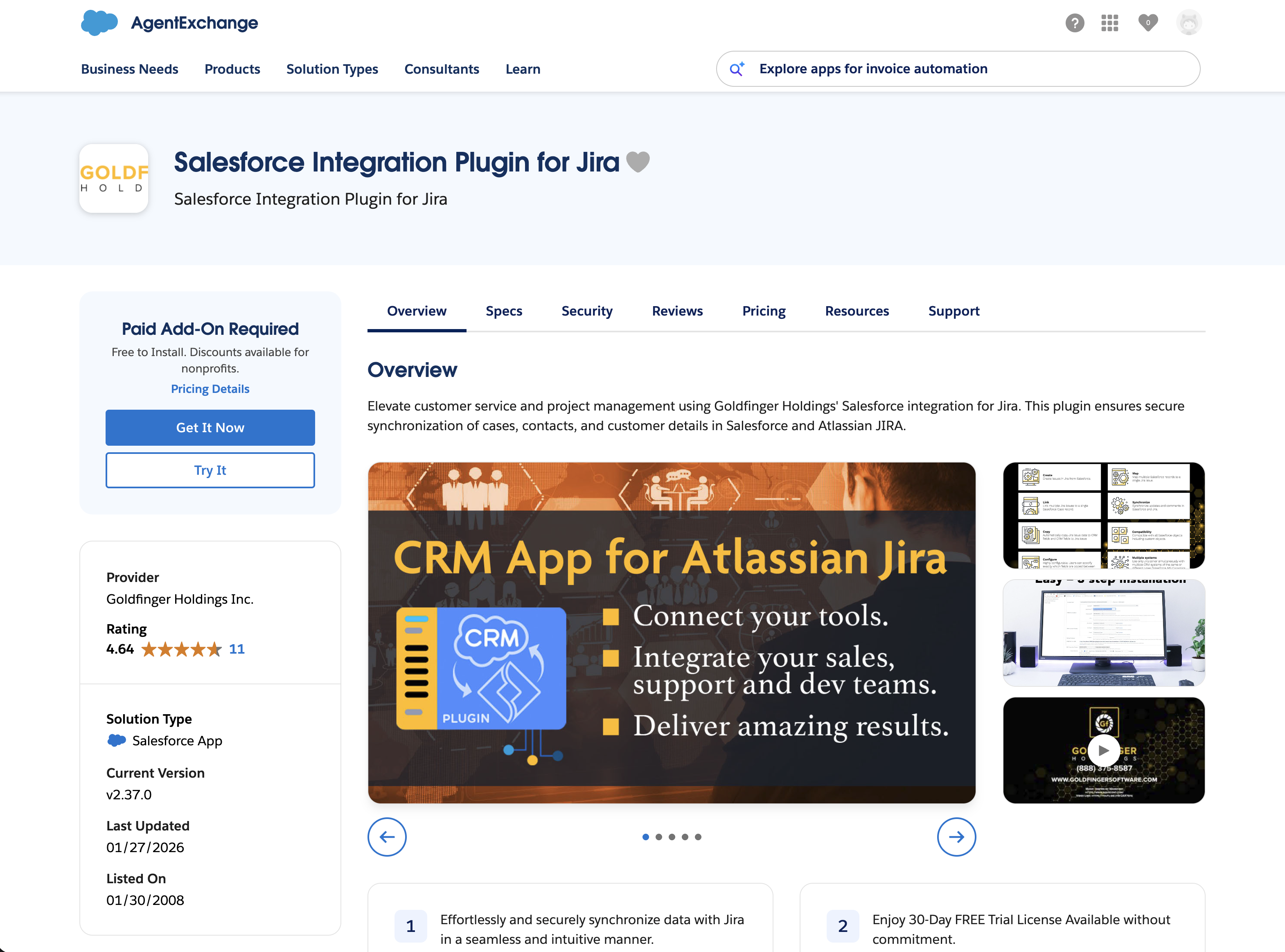Open the monitor installation thumbnail
The image size is (1285, 952).
click(1103, 633)
